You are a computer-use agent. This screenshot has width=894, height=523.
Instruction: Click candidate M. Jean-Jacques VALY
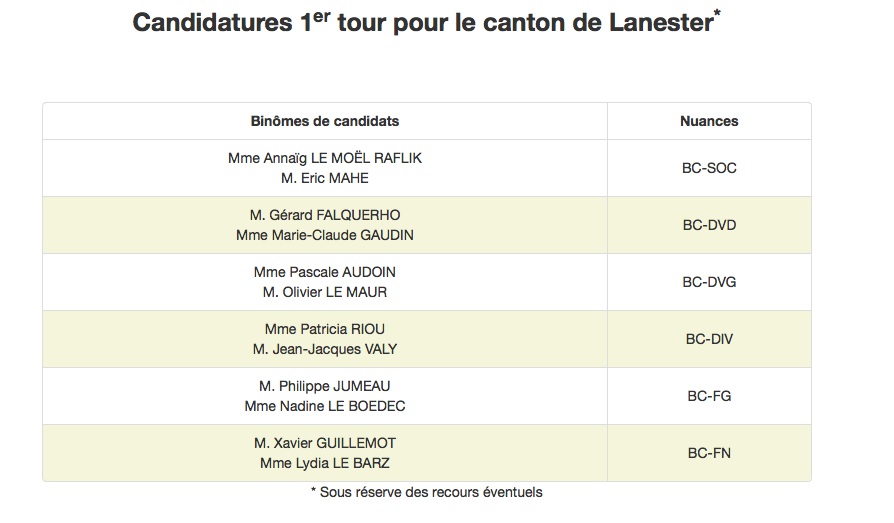pyautogui.click(x=325, y=349)
